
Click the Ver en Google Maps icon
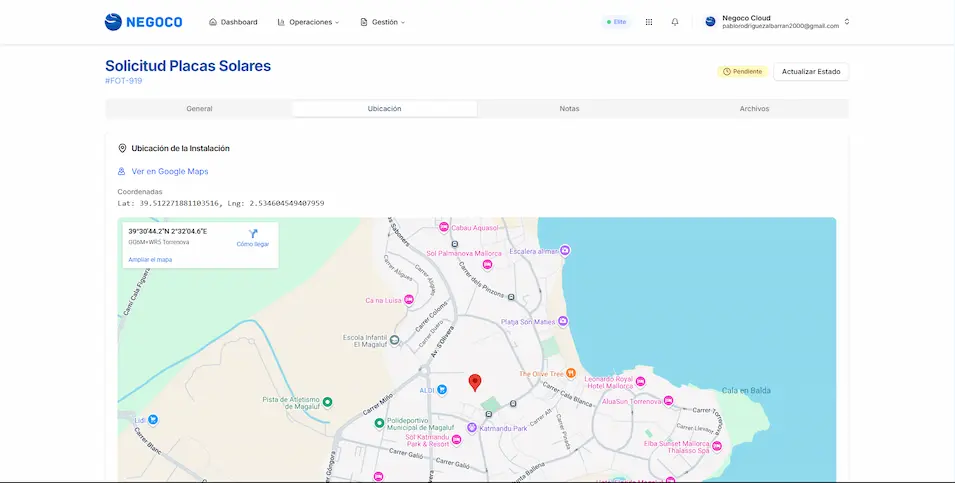coord(121,172)
